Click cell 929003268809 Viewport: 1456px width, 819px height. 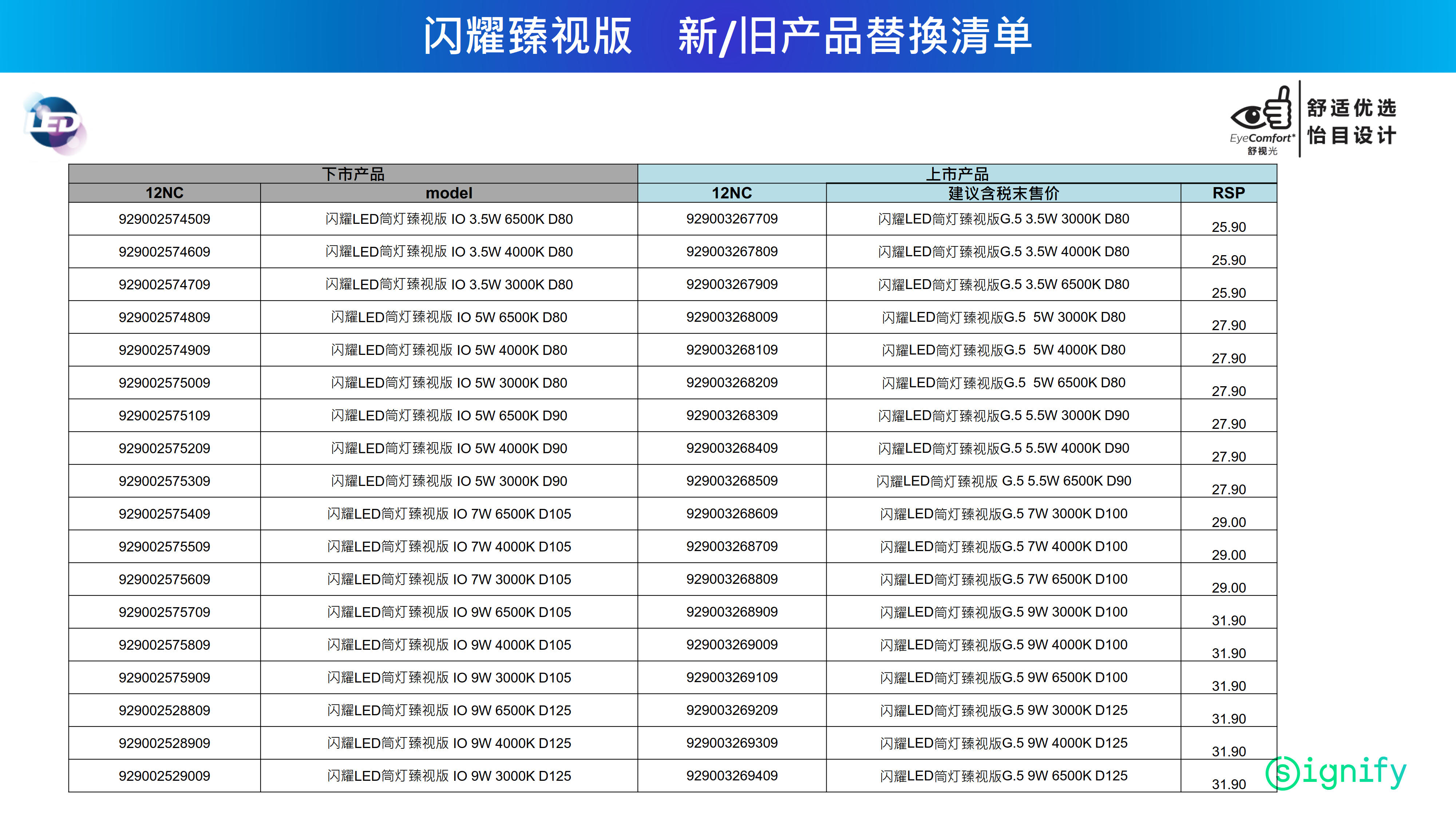(732, 580)
